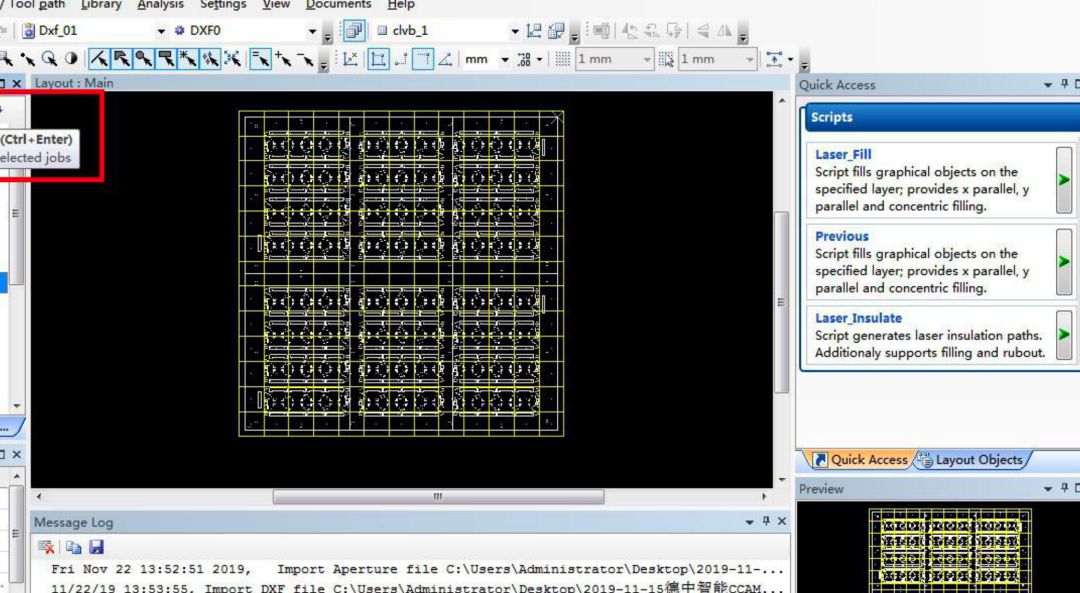
Task: Open the Previous script link
Action: point(842,236)
